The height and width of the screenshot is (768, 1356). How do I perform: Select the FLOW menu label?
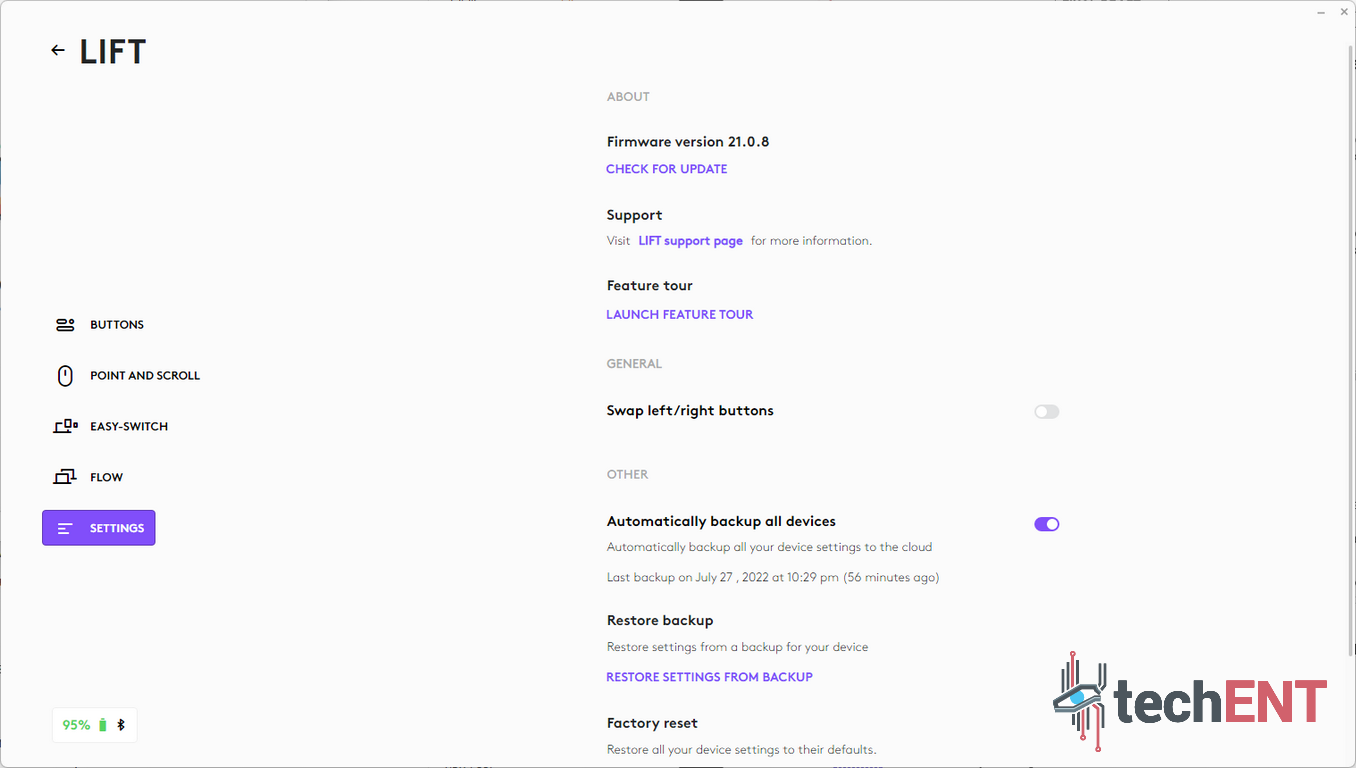coord(106,478)
